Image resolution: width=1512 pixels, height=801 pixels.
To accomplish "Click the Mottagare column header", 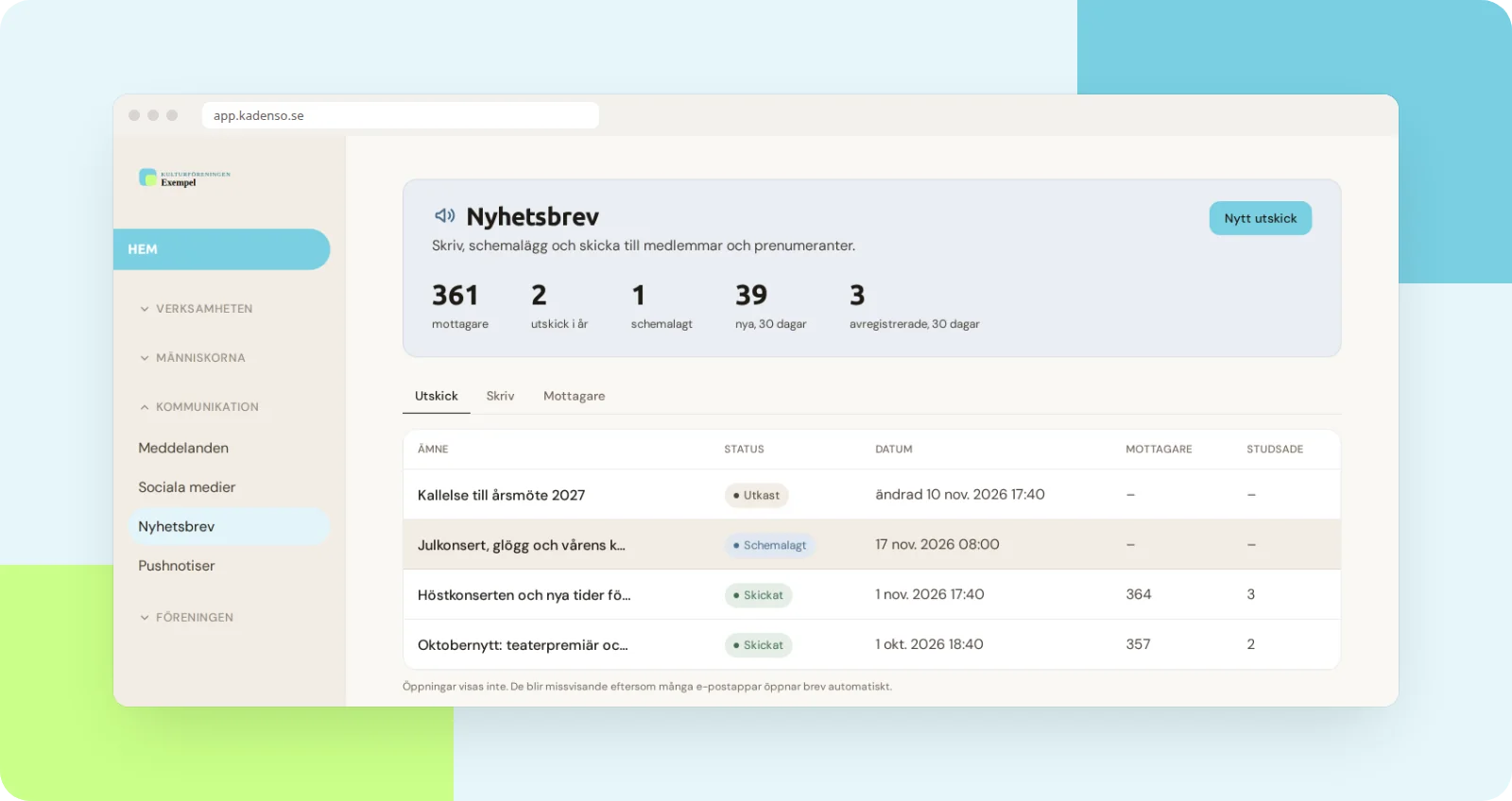I will (x=1159, y=450).
